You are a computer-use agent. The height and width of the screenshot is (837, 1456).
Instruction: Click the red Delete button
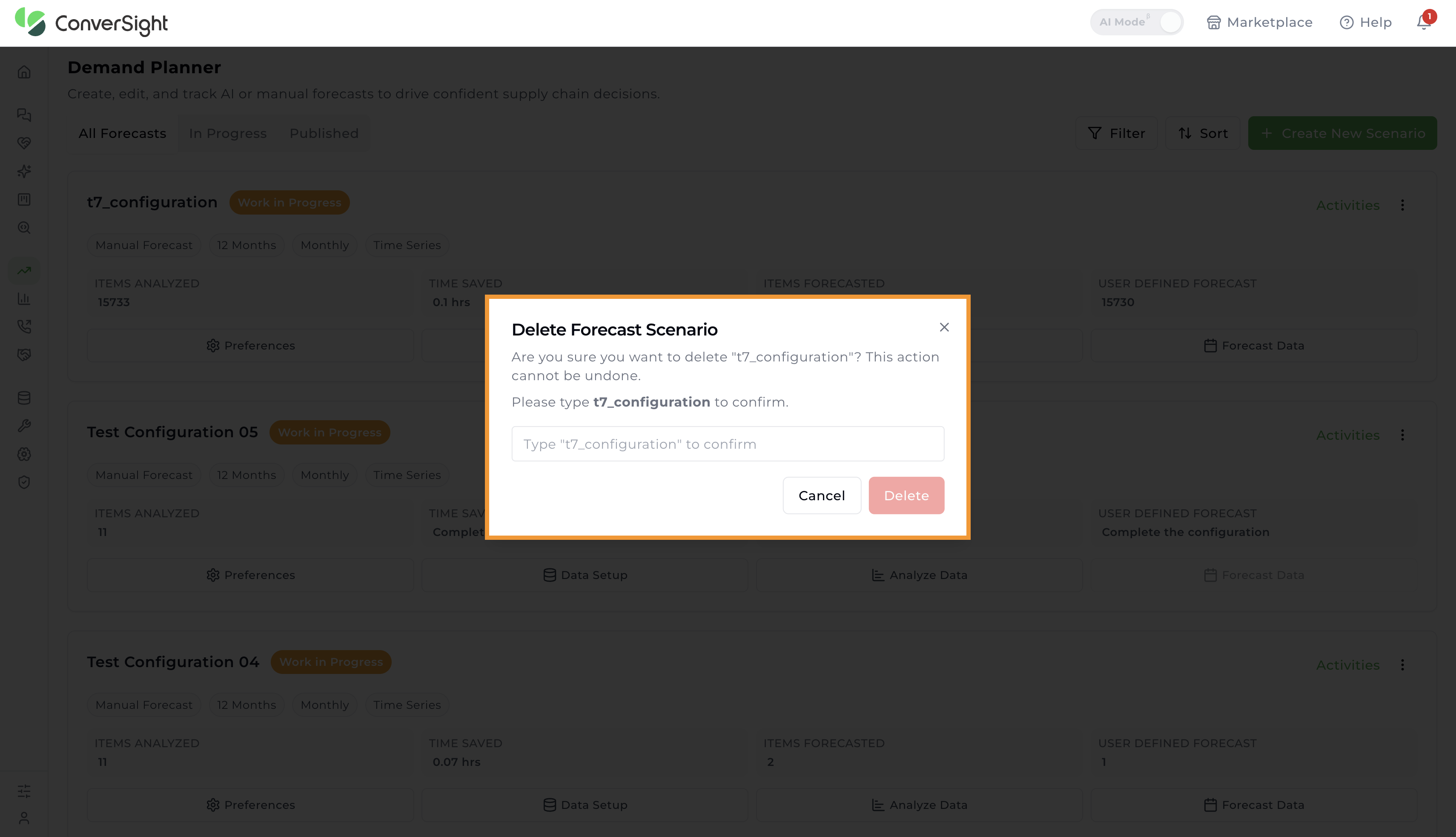pyautogui.click(x=906, y=496)
